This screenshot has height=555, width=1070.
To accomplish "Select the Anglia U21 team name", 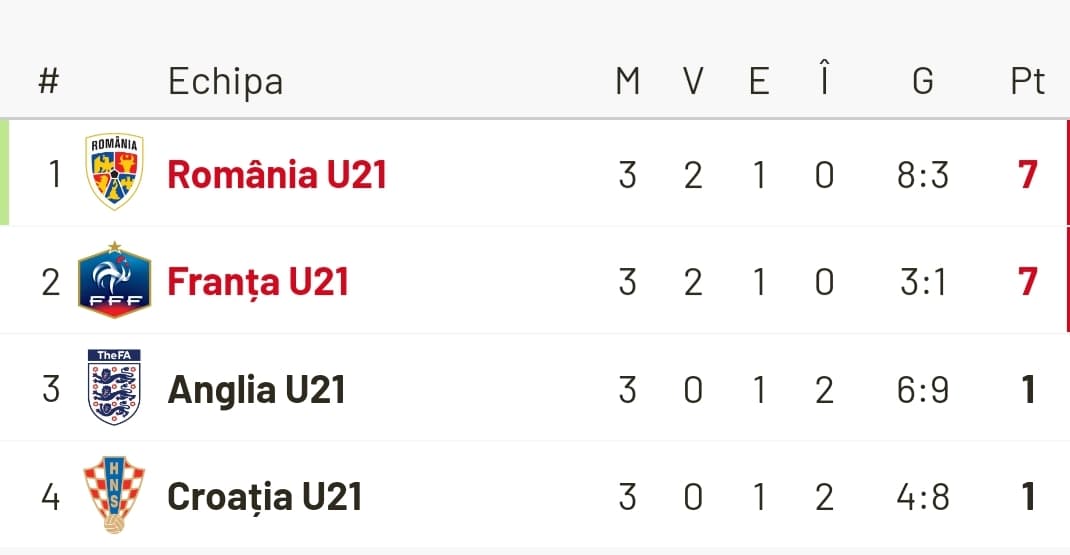I will (x=257, y=389).
